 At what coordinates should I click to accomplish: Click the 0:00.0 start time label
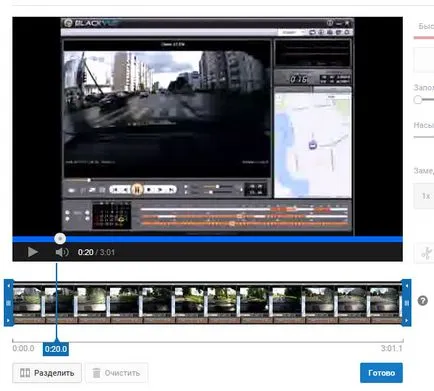point(23,349)
